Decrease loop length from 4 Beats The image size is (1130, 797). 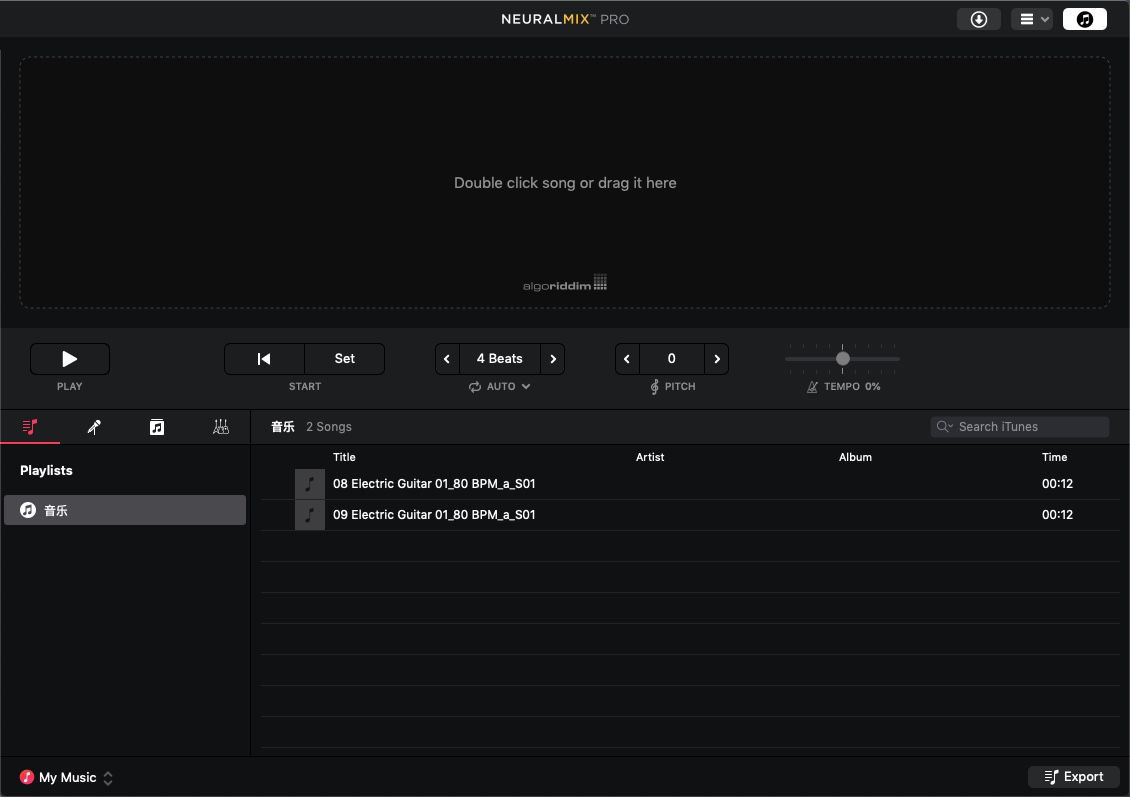click(447, 359)
